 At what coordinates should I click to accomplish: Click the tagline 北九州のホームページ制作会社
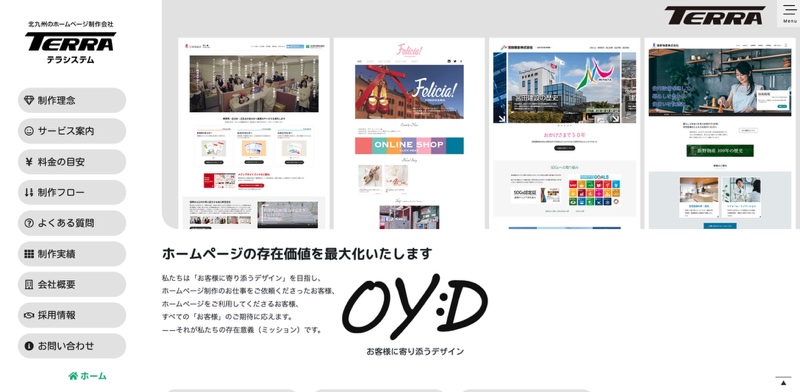point(70,24)
